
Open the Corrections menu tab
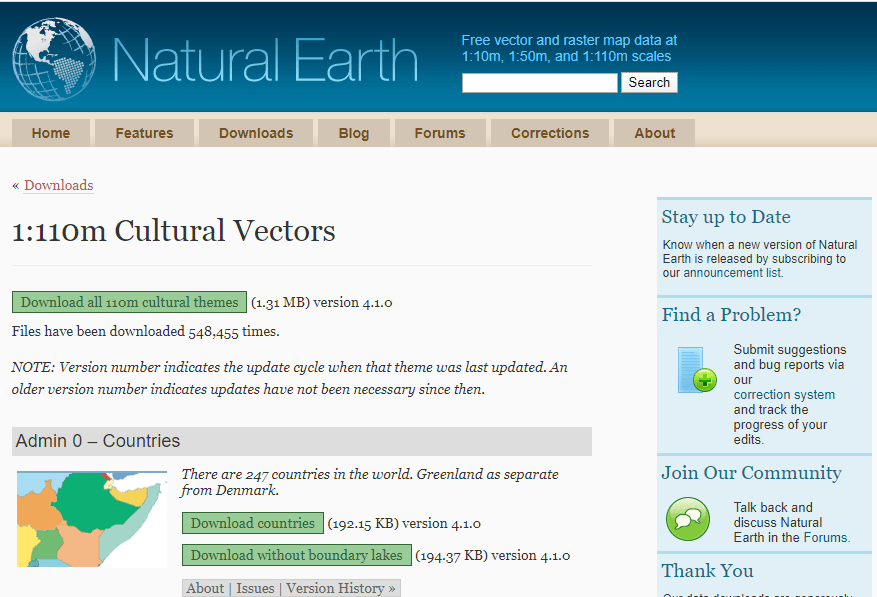[550, 133]
